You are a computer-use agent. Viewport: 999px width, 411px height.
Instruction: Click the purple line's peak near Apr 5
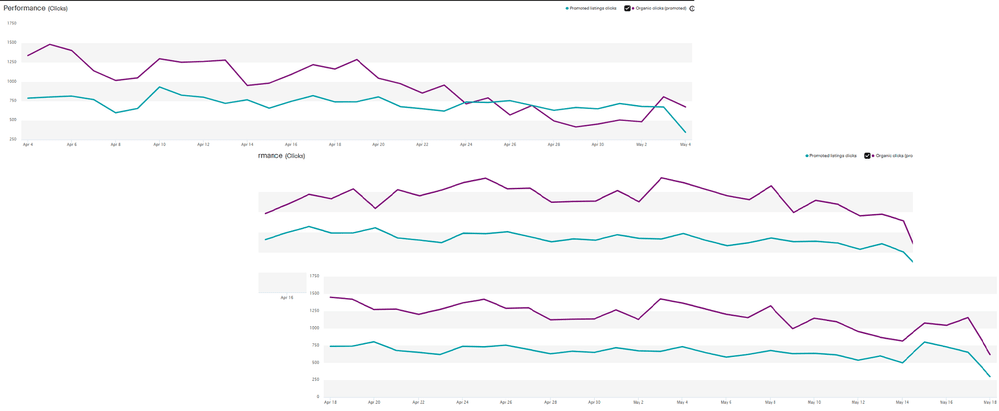point(50,44)
